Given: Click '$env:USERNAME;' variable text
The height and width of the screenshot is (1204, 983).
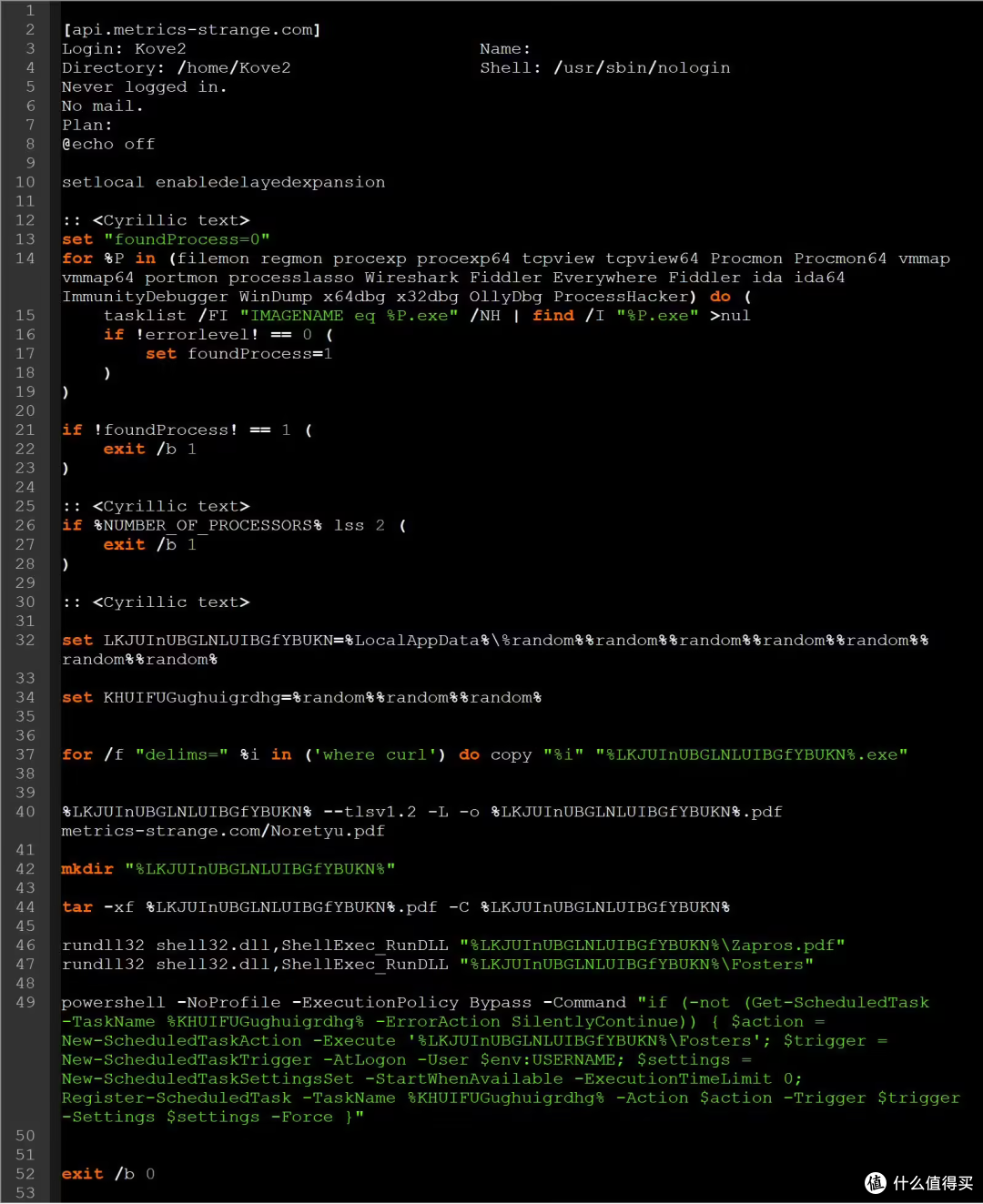Looking at the screenshot, I should (x=552, y=1060).
